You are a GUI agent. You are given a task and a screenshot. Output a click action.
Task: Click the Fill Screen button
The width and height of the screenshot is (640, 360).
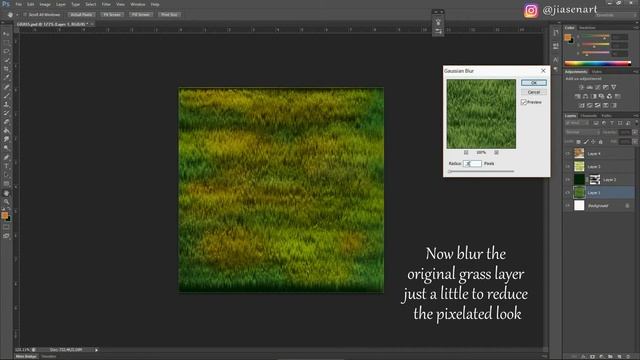pyautogui.click(x=140, y=14)
